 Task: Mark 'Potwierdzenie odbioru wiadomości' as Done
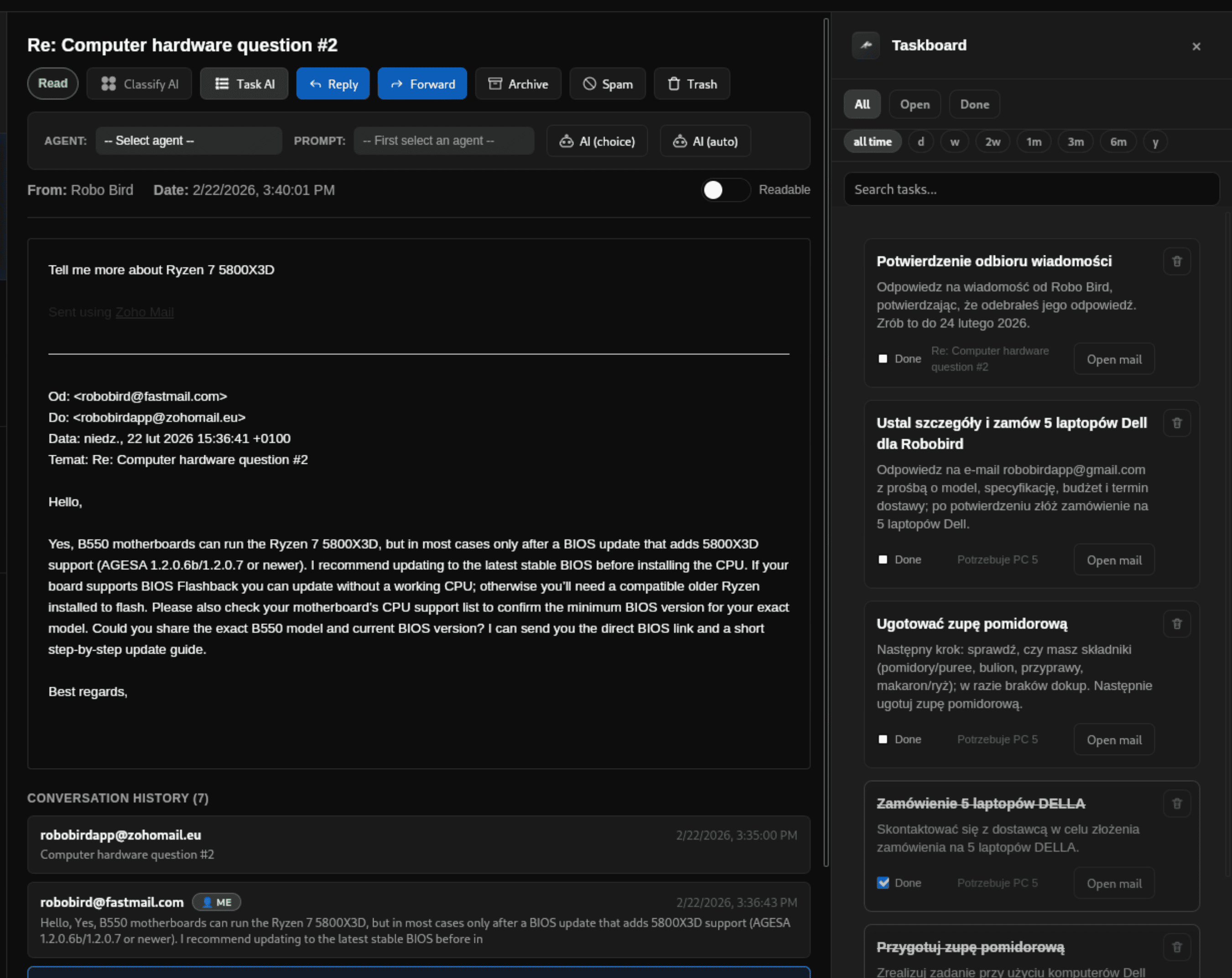883,359
